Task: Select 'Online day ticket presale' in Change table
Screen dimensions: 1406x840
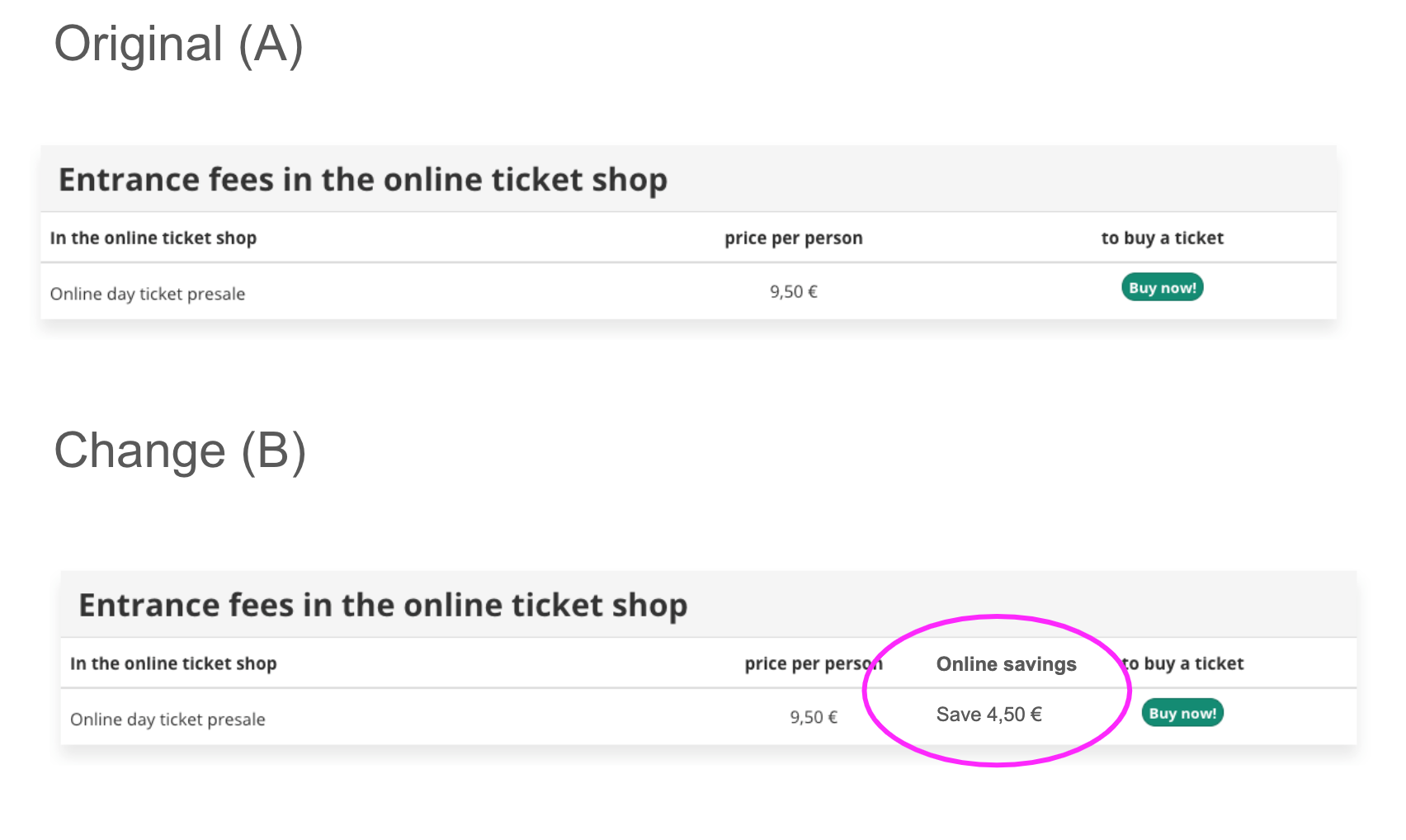Action: [x=167, y=720]
